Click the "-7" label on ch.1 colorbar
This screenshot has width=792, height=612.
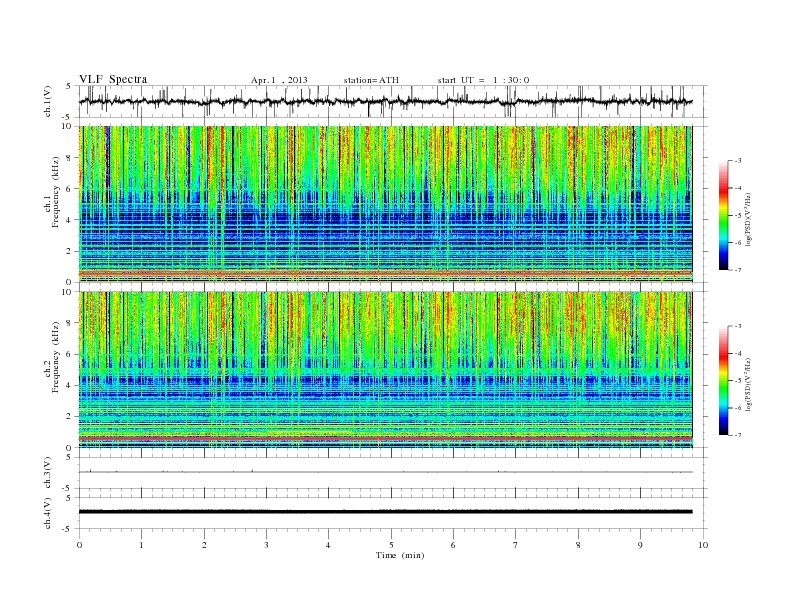coord(738,270)
